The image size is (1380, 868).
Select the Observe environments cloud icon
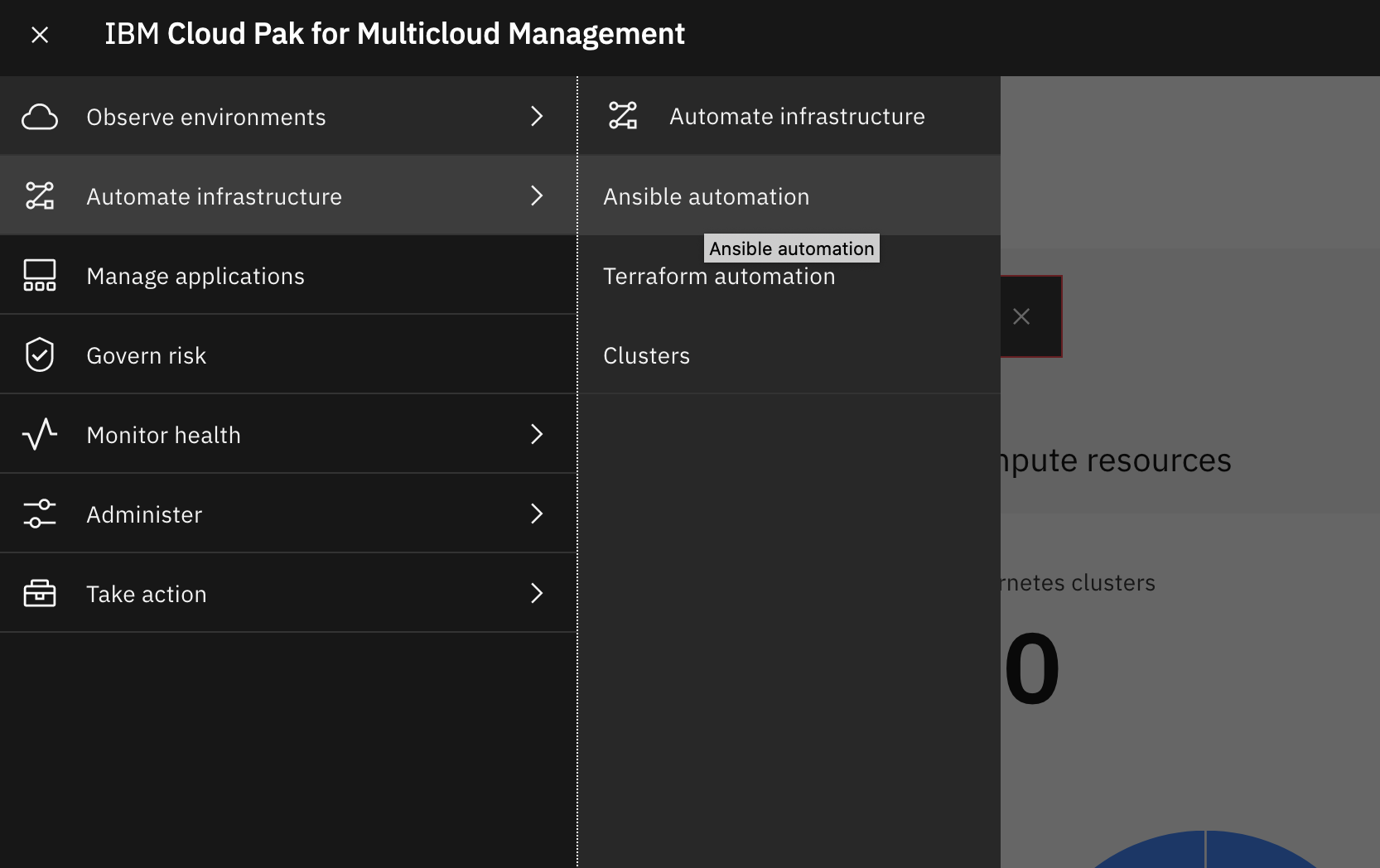coord(40,116)
